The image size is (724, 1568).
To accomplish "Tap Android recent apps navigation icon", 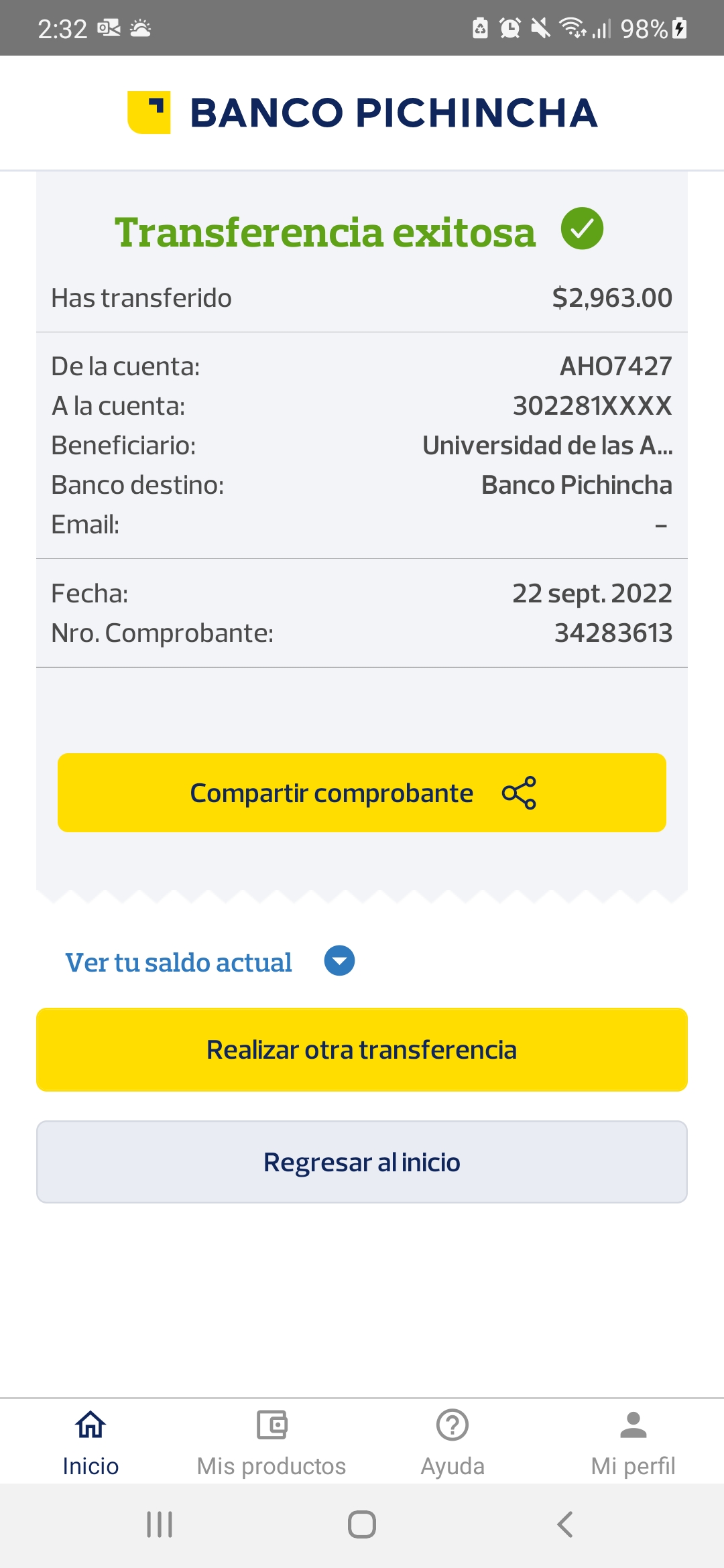I will [160, 1524].
